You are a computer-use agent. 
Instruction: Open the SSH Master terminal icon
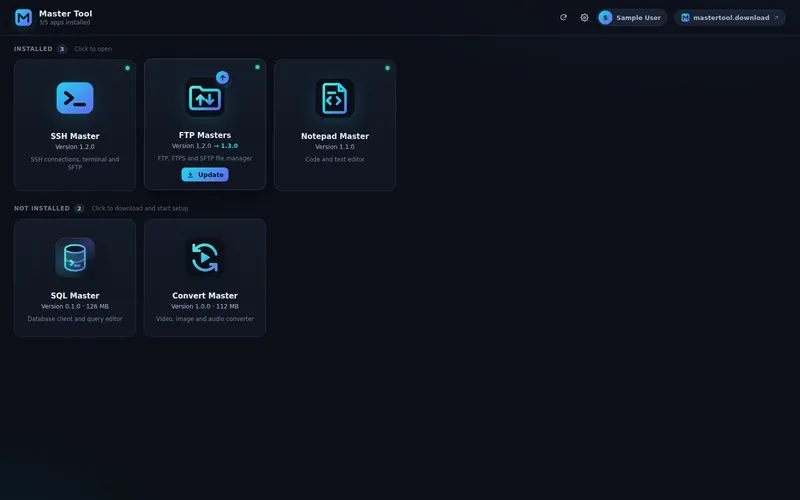click(x=75, y=98)
